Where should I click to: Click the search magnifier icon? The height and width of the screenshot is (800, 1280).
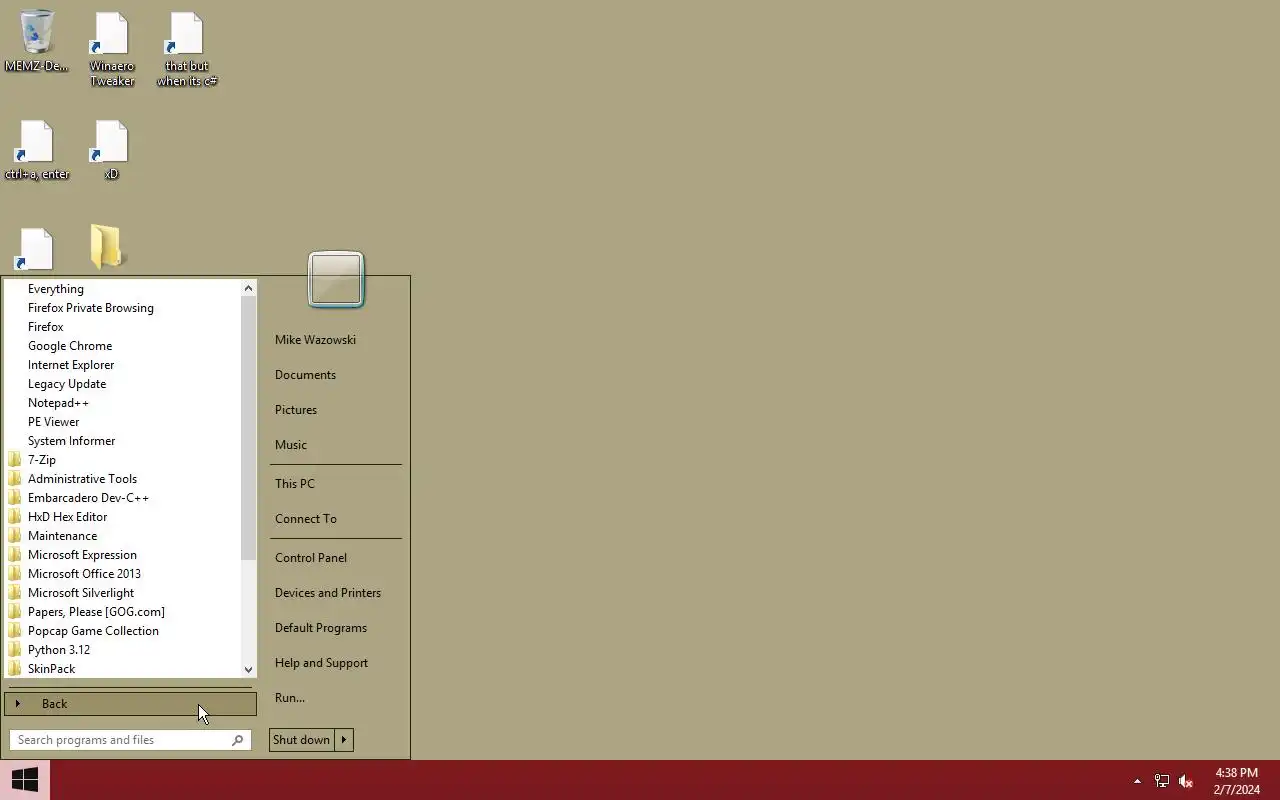[x=237, y=740]
